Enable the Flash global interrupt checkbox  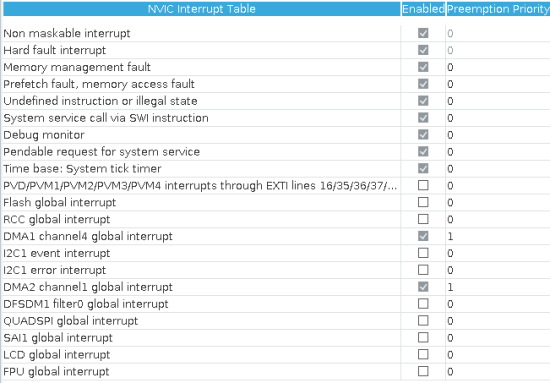coord(423,202)
